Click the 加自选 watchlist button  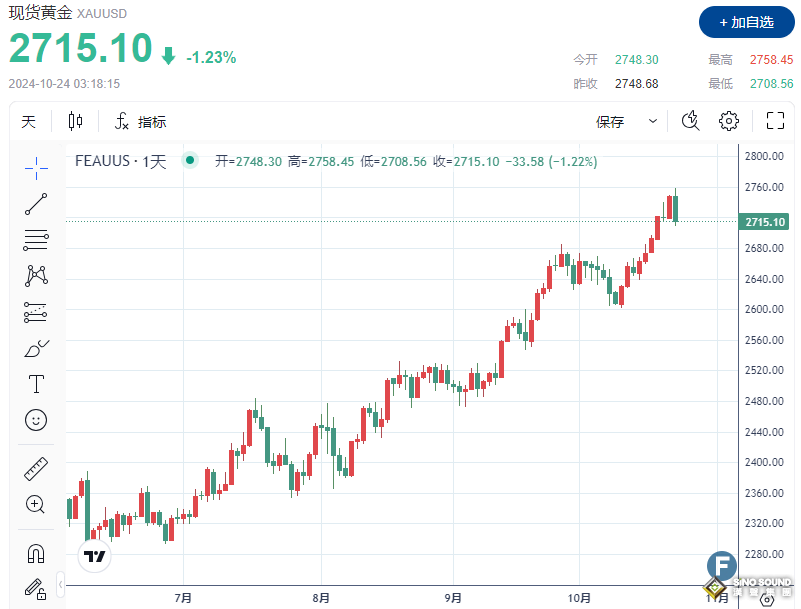pyautogui.click(x=744, y=22)
